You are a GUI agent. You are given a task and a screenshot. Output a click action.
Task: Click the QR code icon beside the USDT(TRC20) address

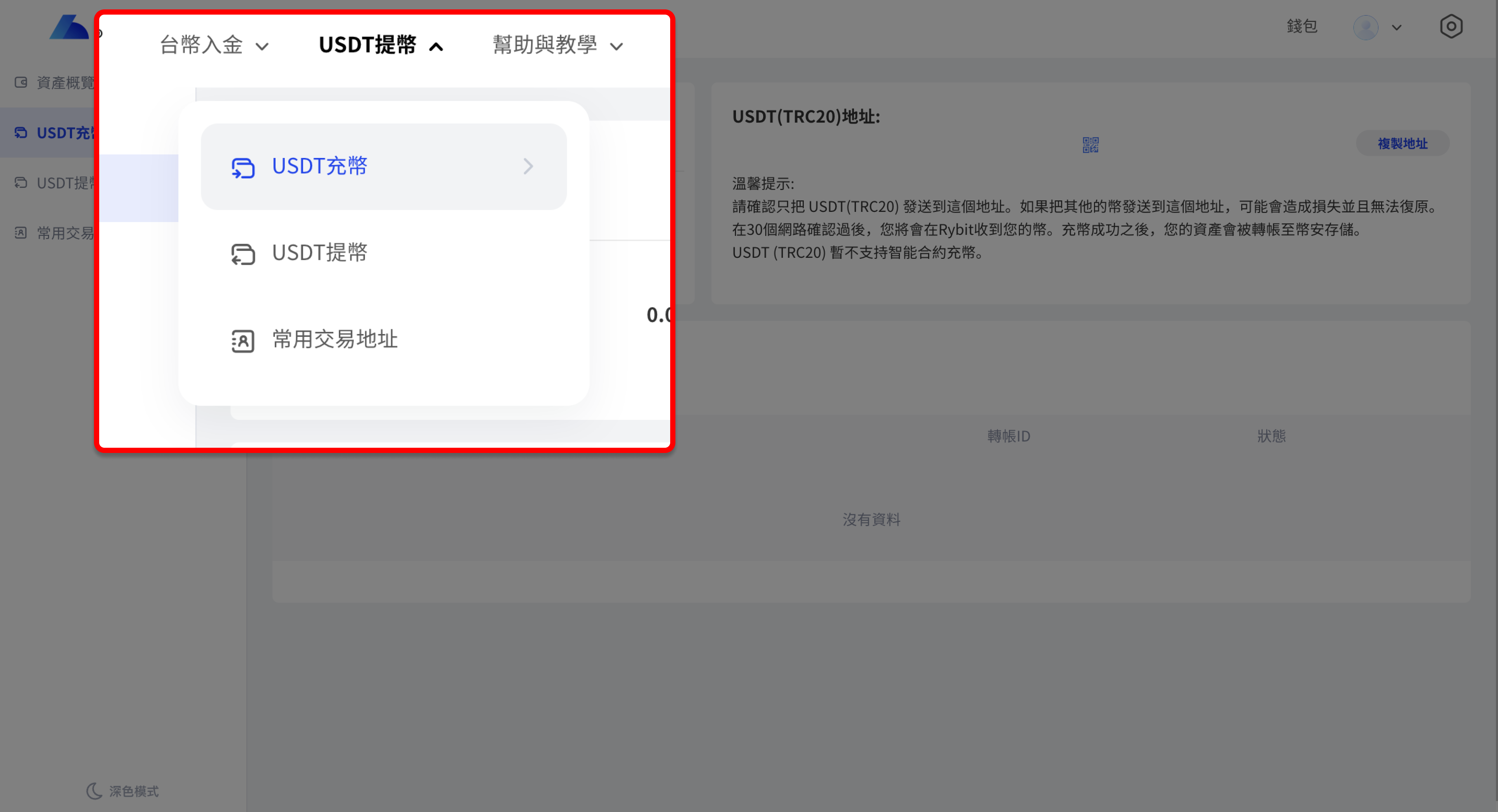coord(1090,144)
